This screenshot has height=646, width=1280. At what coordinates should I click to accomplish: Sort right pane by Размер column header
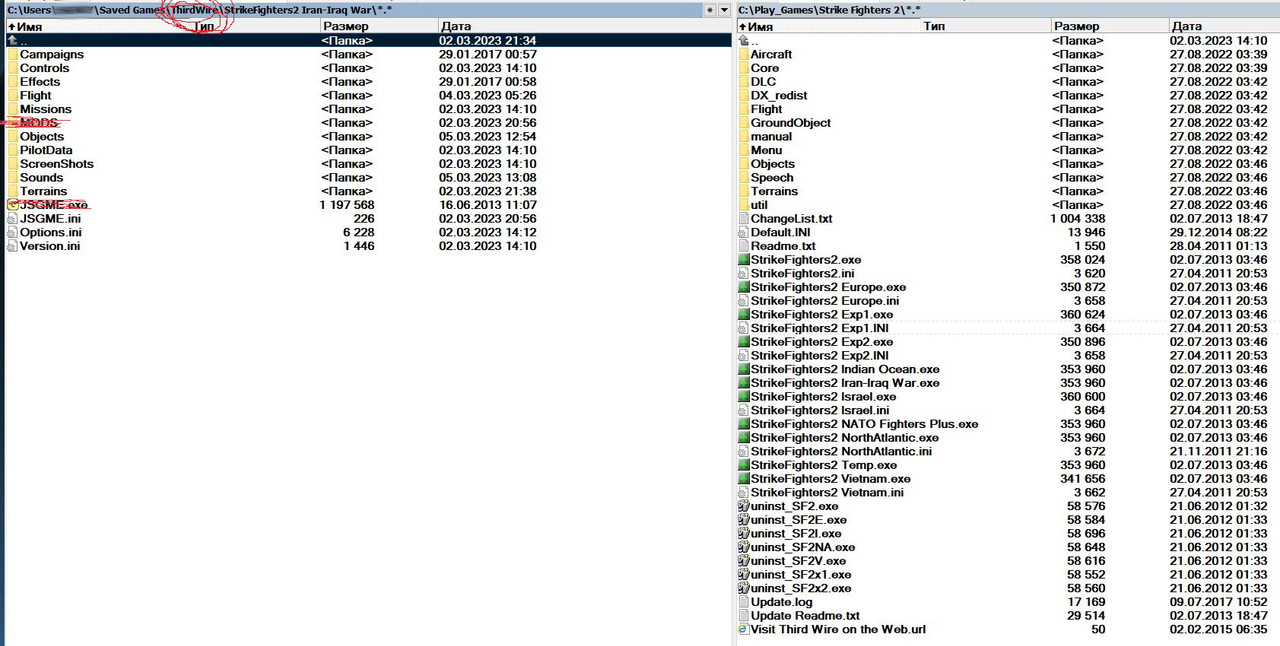[1109, 26]
